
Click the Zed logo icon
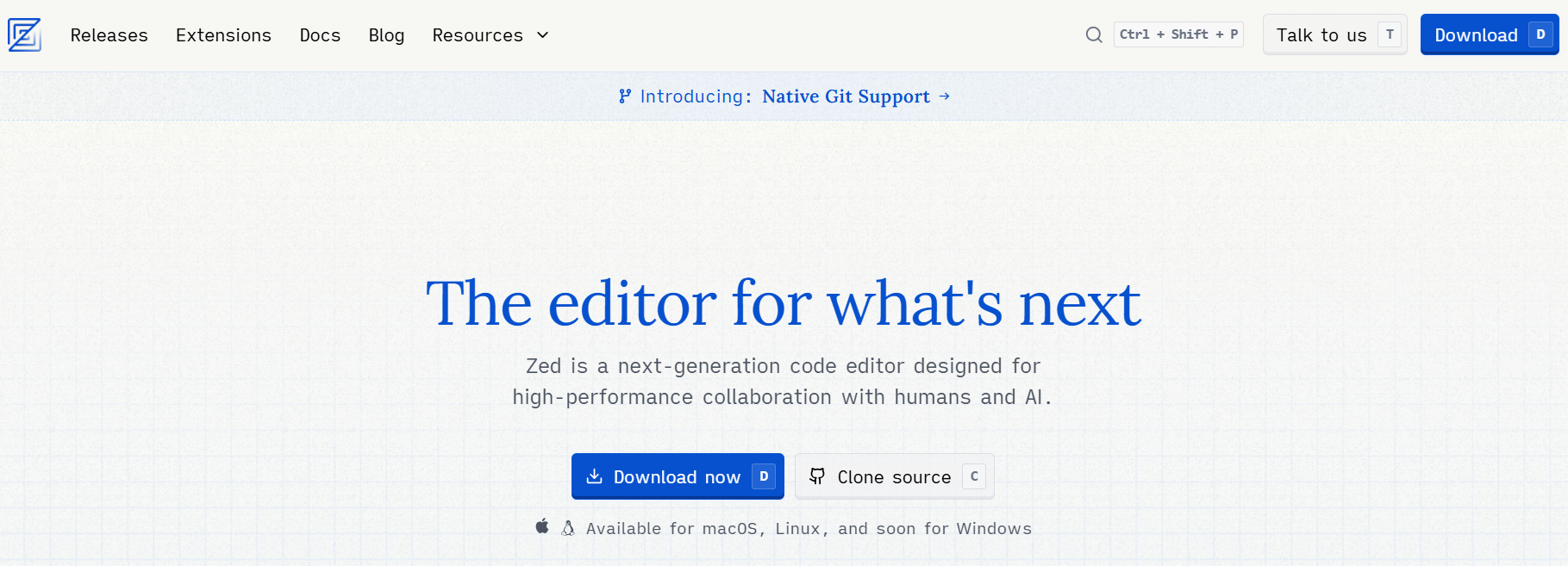coord(24,35)
